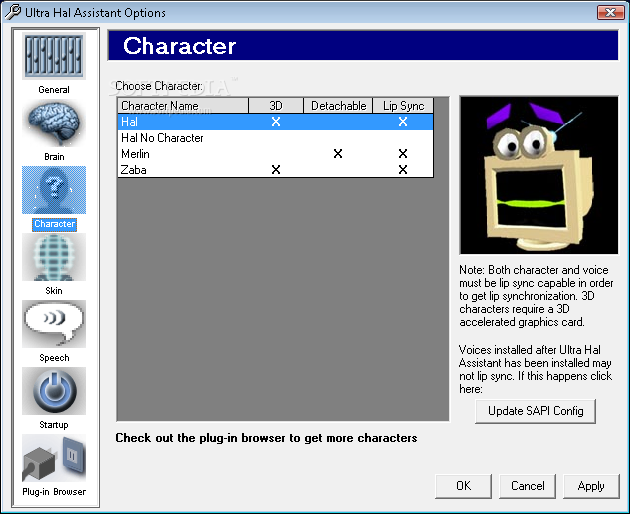This screenshot has height=514, width=630.
Task: Open the Skin settings icon
Action: (x=54, y=257)
